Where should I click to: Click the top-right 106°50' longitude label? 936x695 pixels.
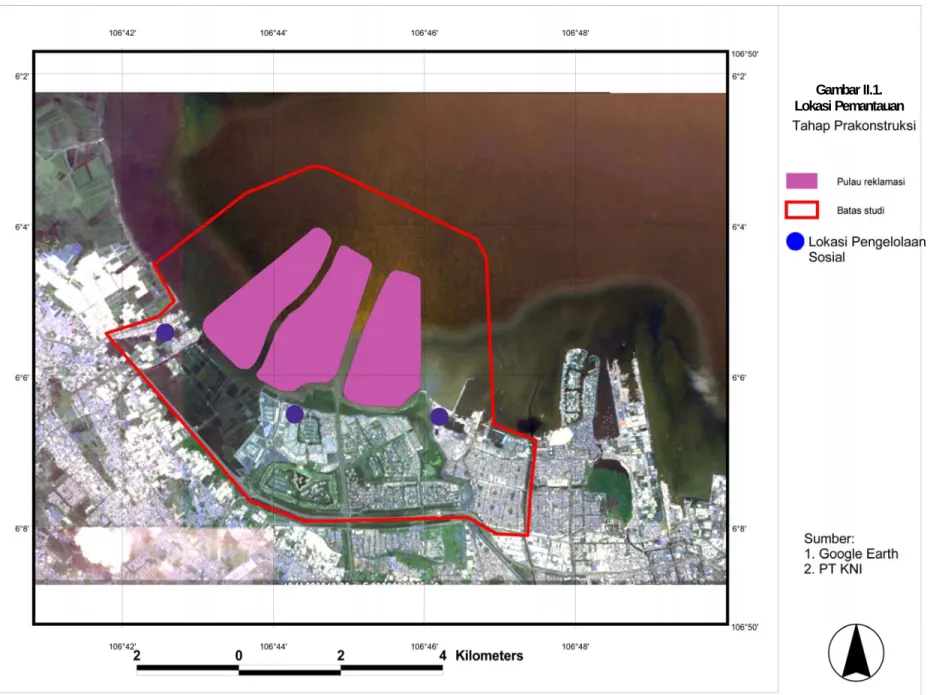coord(745,54)
